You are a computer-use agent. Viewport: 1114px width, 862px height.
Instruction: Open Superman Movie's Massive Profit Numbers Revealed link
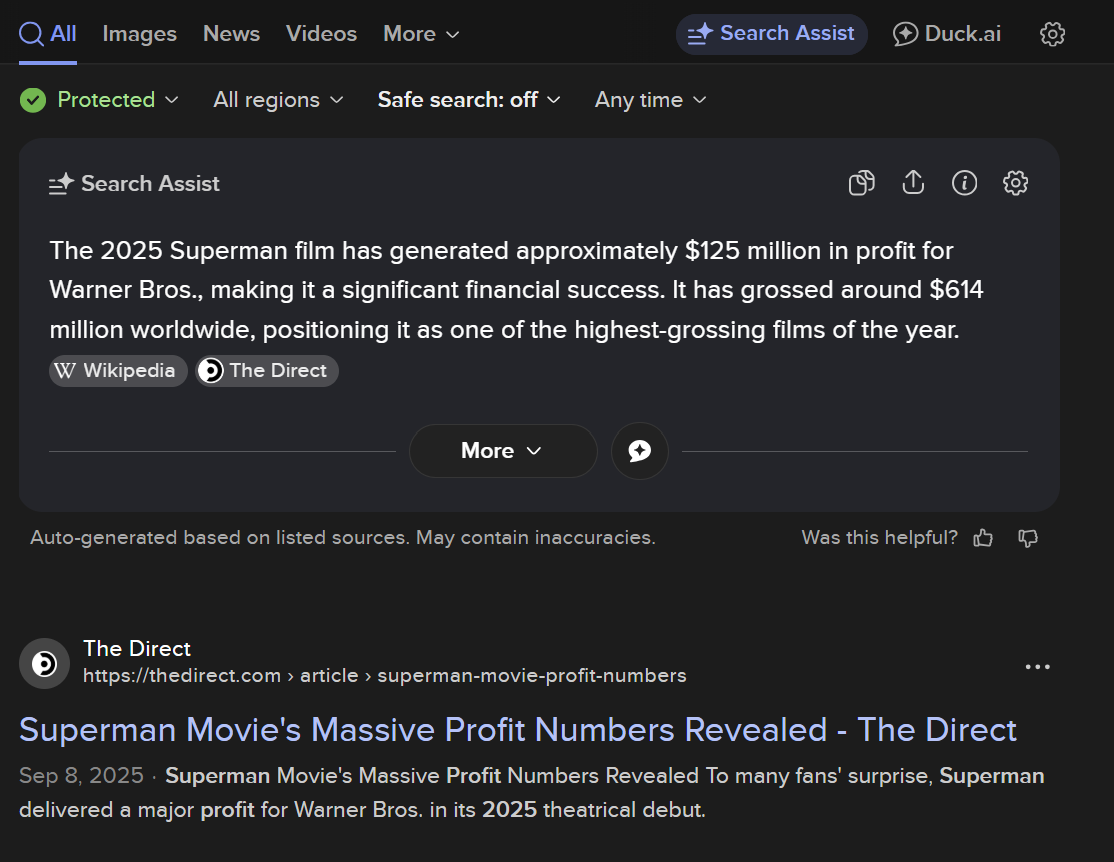[x=518, y=730]
